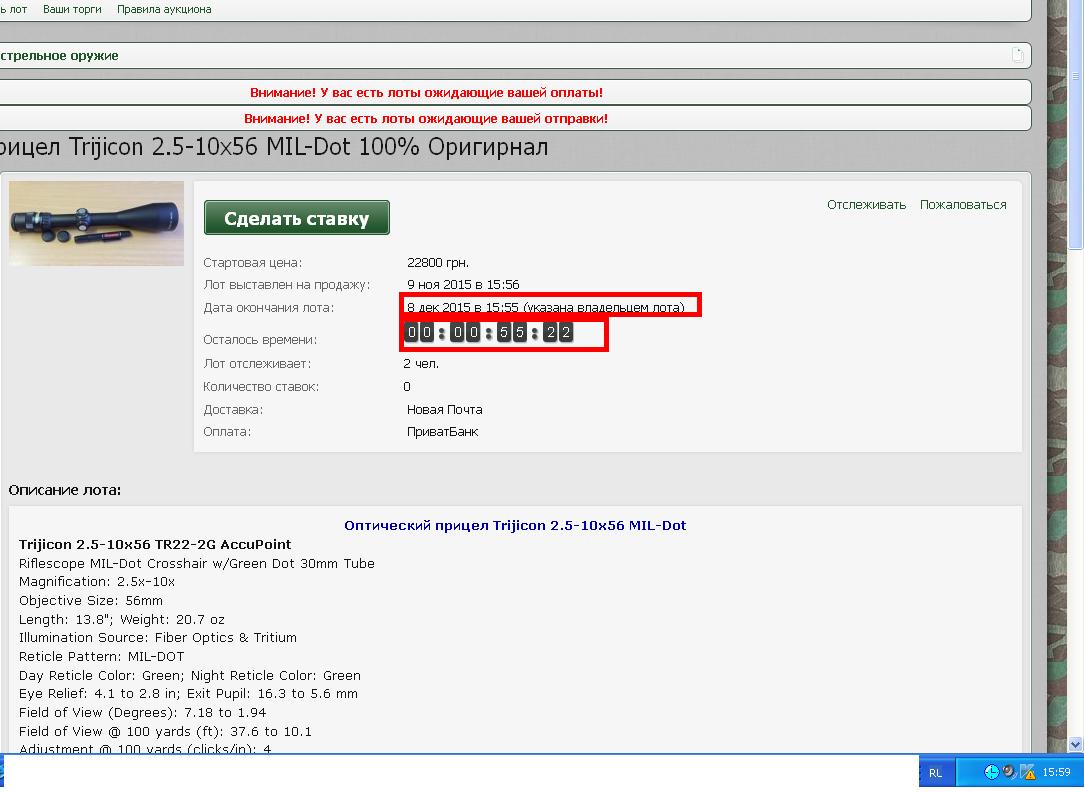The height and width of the screenshot is (792, 1084).
Task: Click the Day Reticle Color line
Action: click(189, 675)
